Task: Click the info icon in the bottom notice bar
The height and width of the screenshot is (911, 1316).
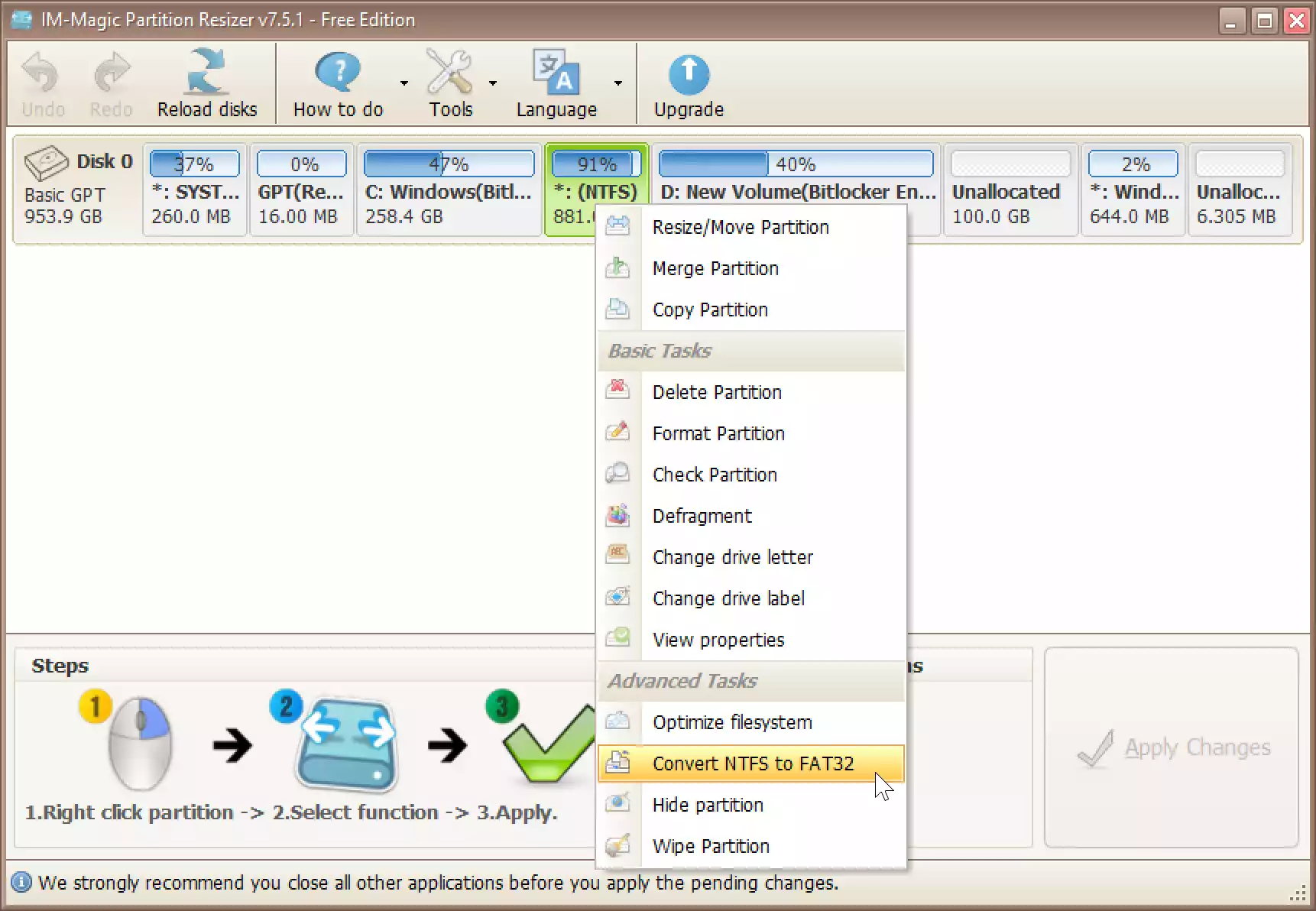Action: [x=21, y=883]
